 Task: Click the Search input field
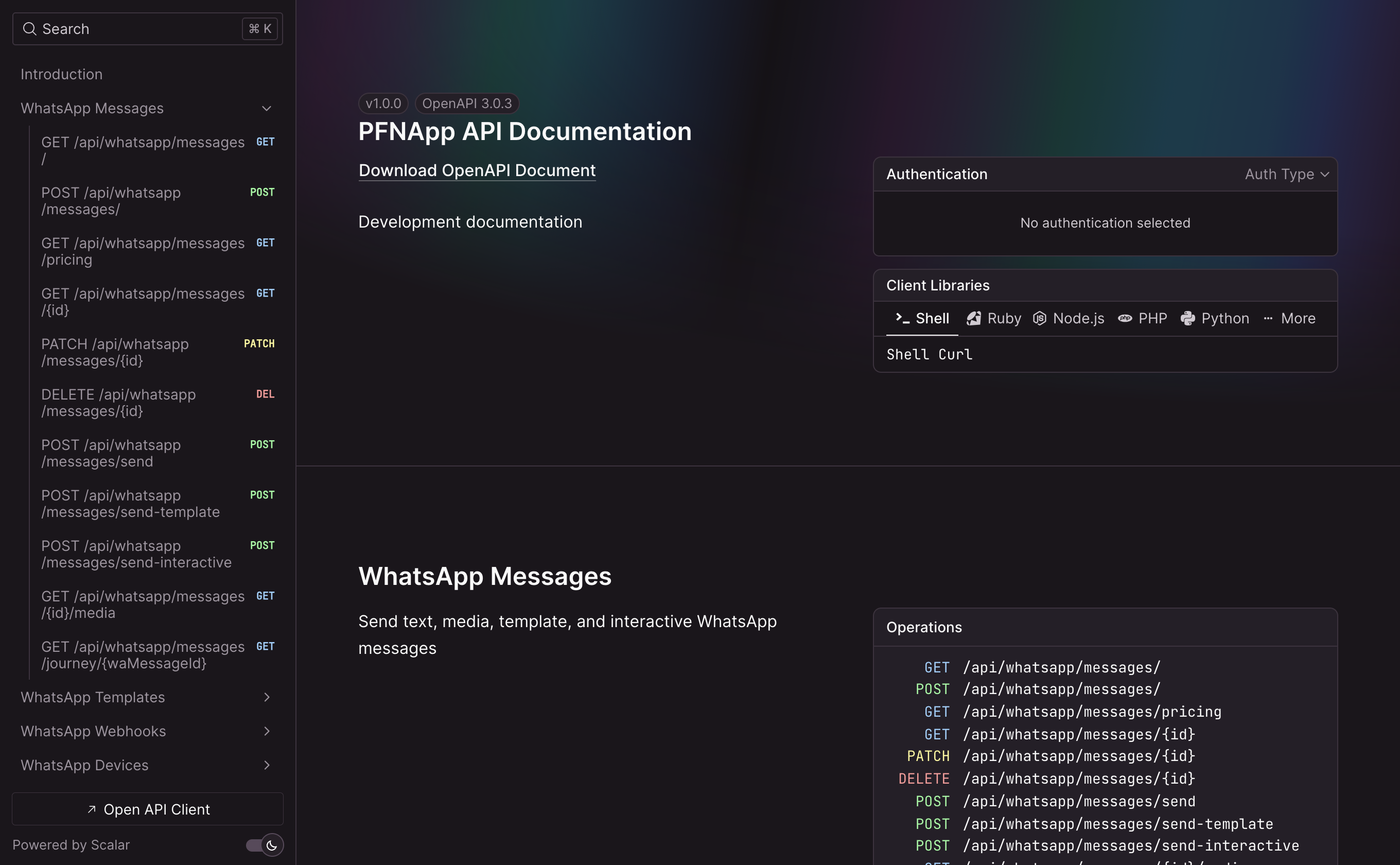point(148,29)
